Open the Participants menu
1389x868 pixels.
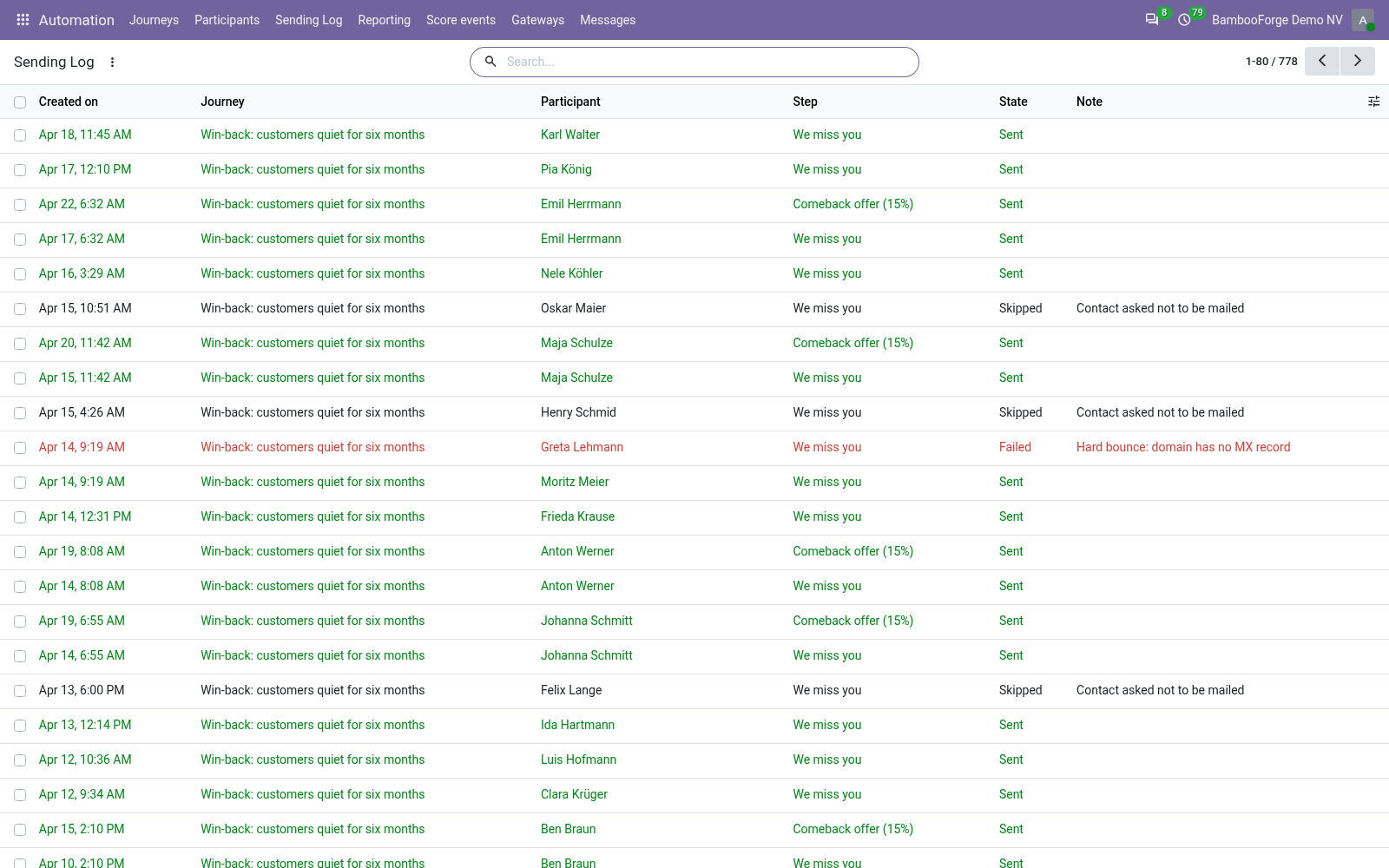(x=227, y=20)
